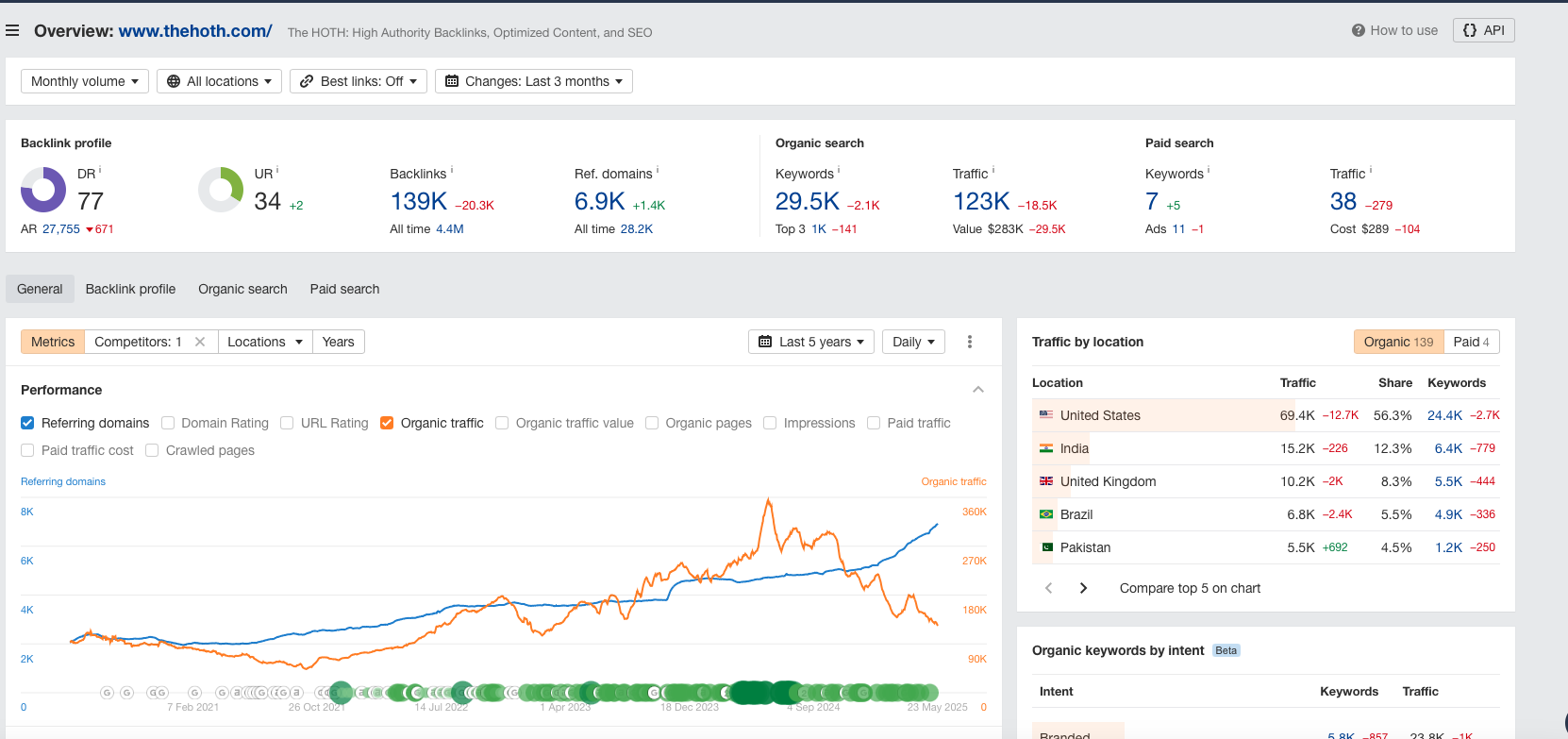
Task: Select the Years chart mode
Action: (338, 342)
